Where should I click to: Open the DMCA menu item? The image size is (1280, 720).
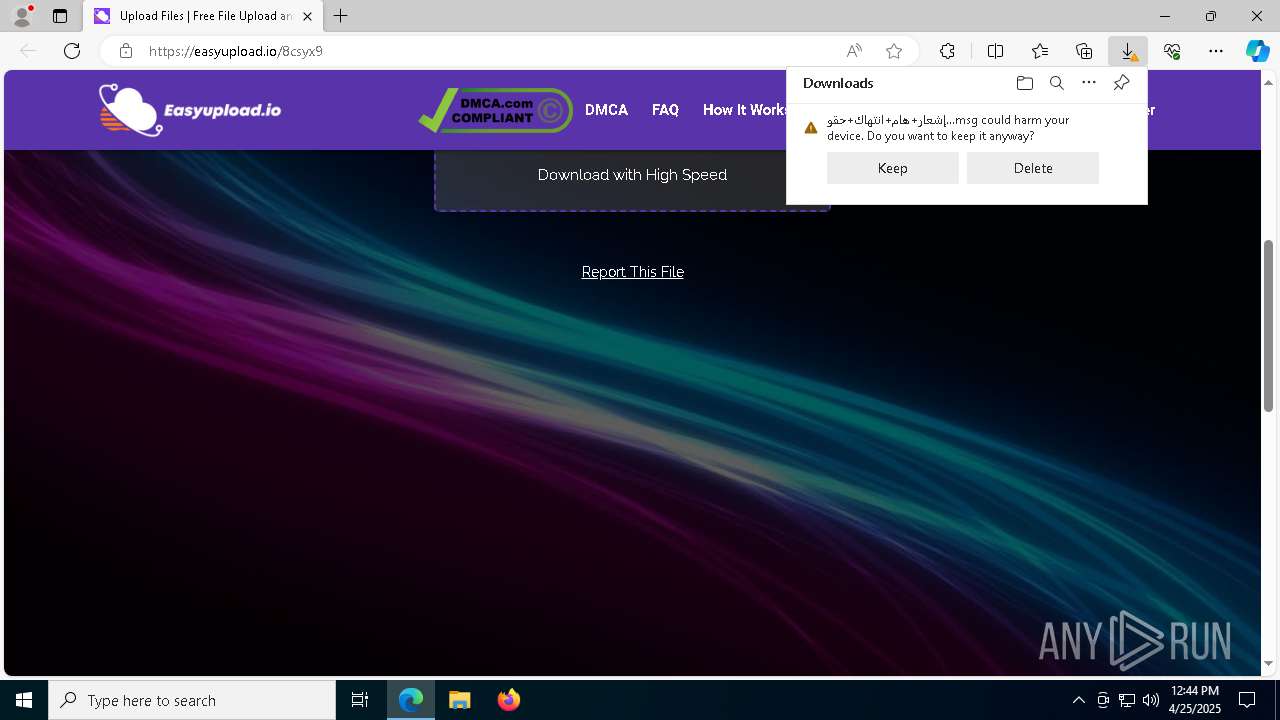click(x=606, y=110)
